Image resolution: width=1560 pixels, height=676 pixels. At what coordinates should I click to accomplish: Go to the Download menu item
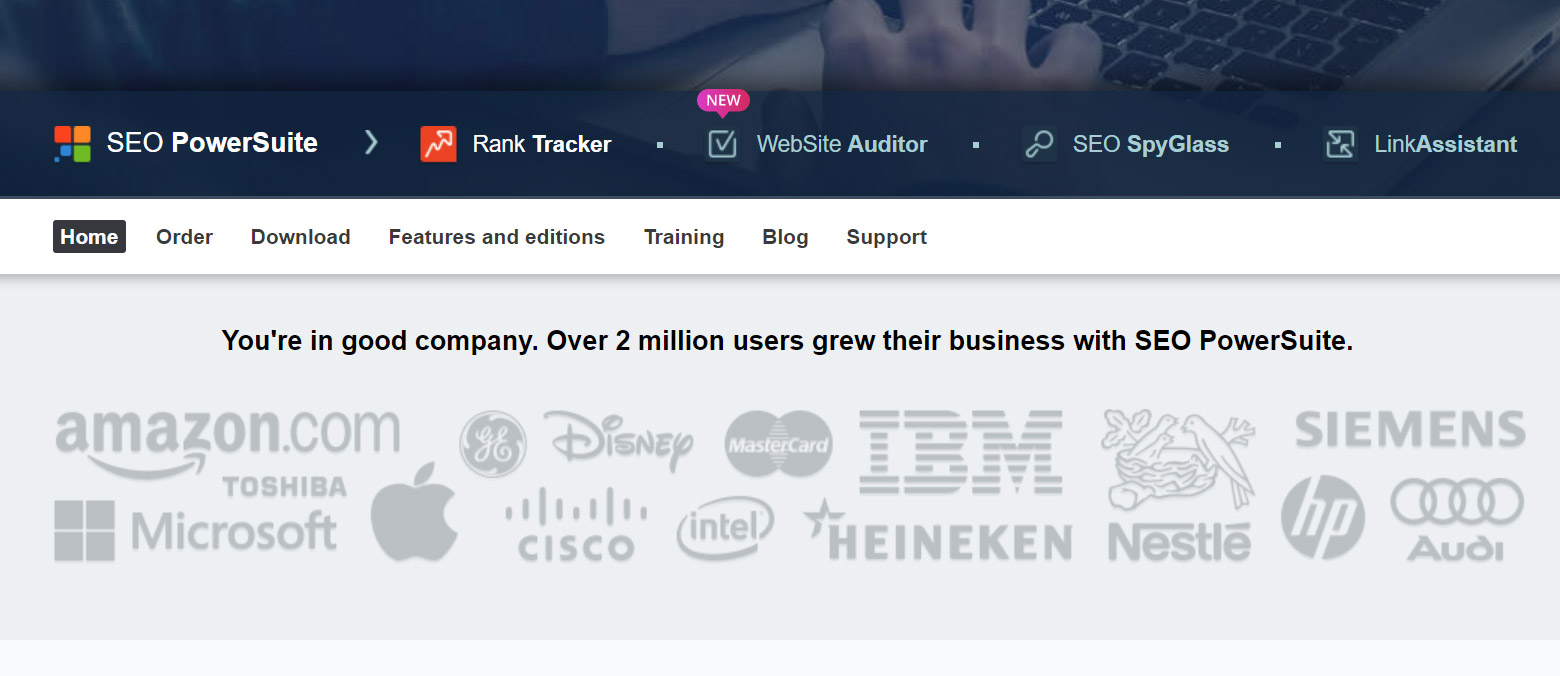coord(300,237)
